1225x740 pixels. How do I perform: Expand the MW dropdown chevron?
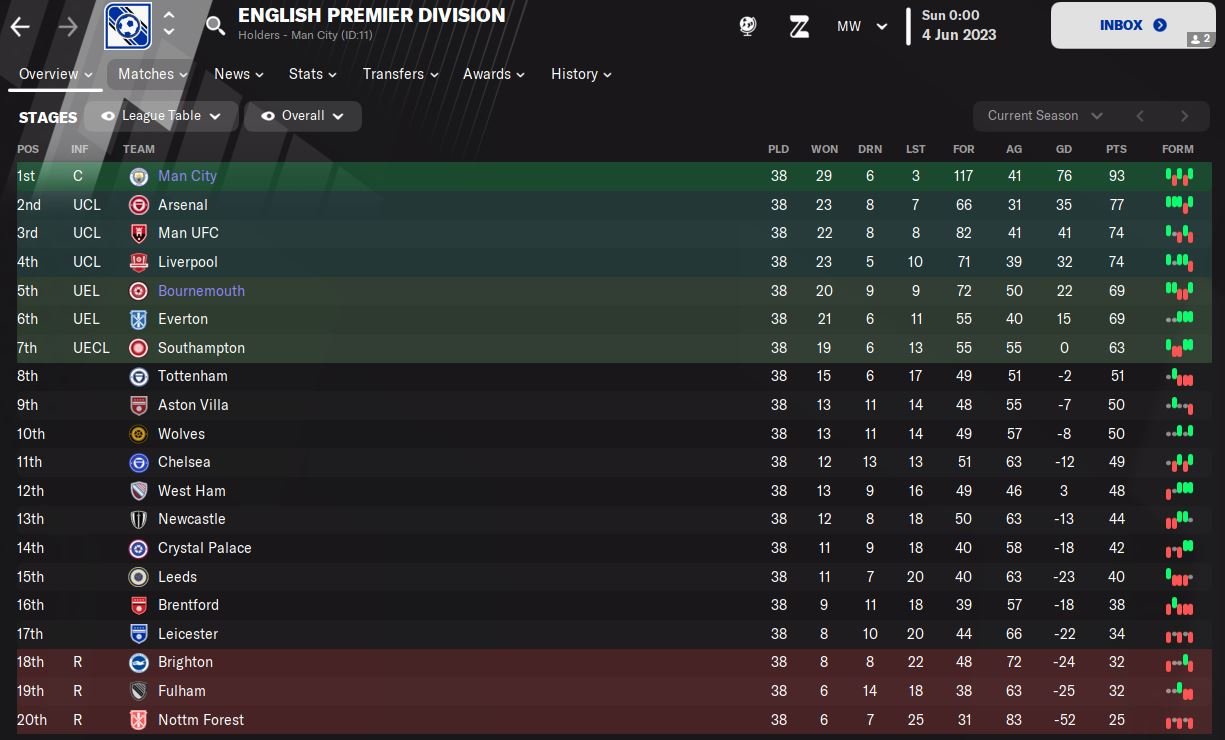point(881,27)
